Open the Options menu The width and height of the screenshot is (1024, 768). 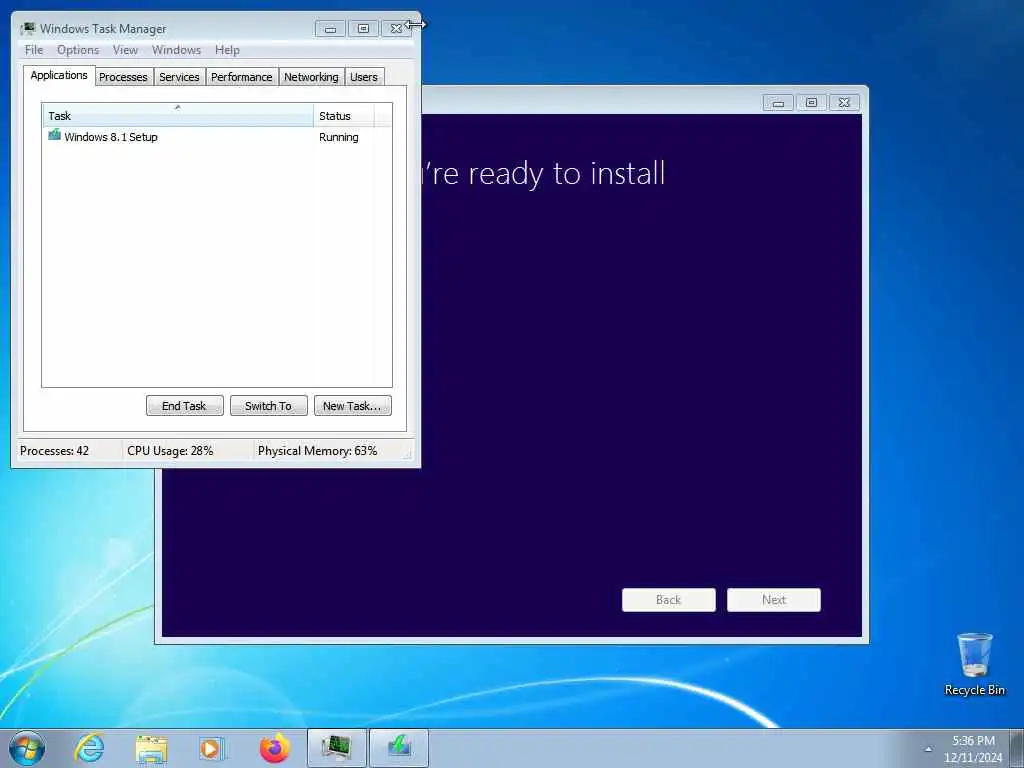tap(78, 50)
